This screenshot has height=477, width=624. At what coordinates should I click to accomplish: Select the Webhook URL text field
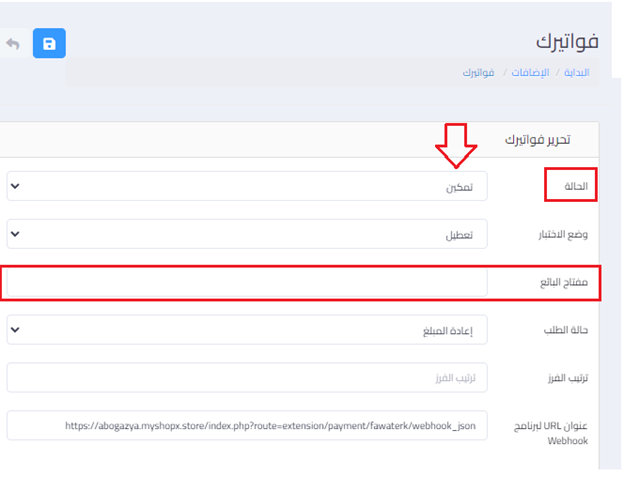click(x=247, y=425)
